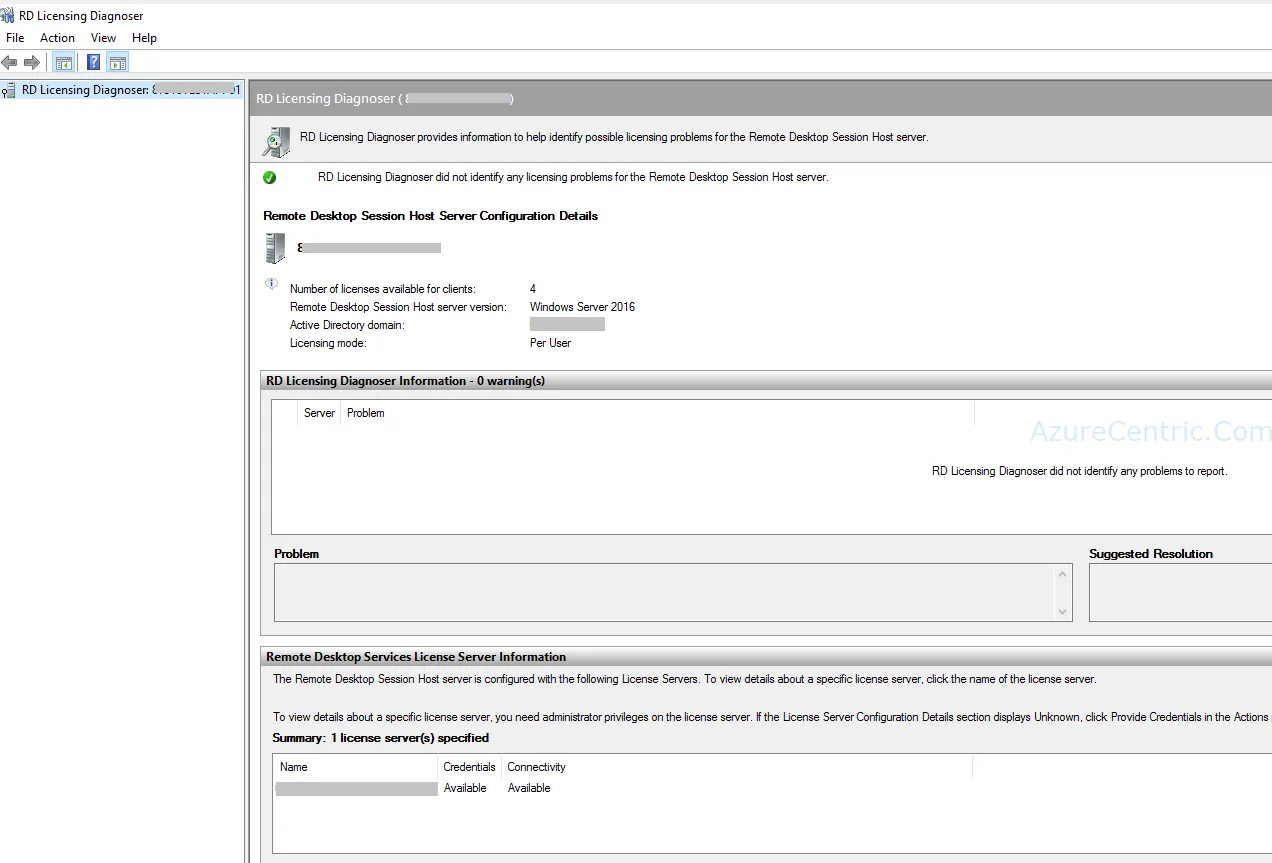The image size is (1272, 863).
Task: Click the Problem column header
Action: coord(657,413)
